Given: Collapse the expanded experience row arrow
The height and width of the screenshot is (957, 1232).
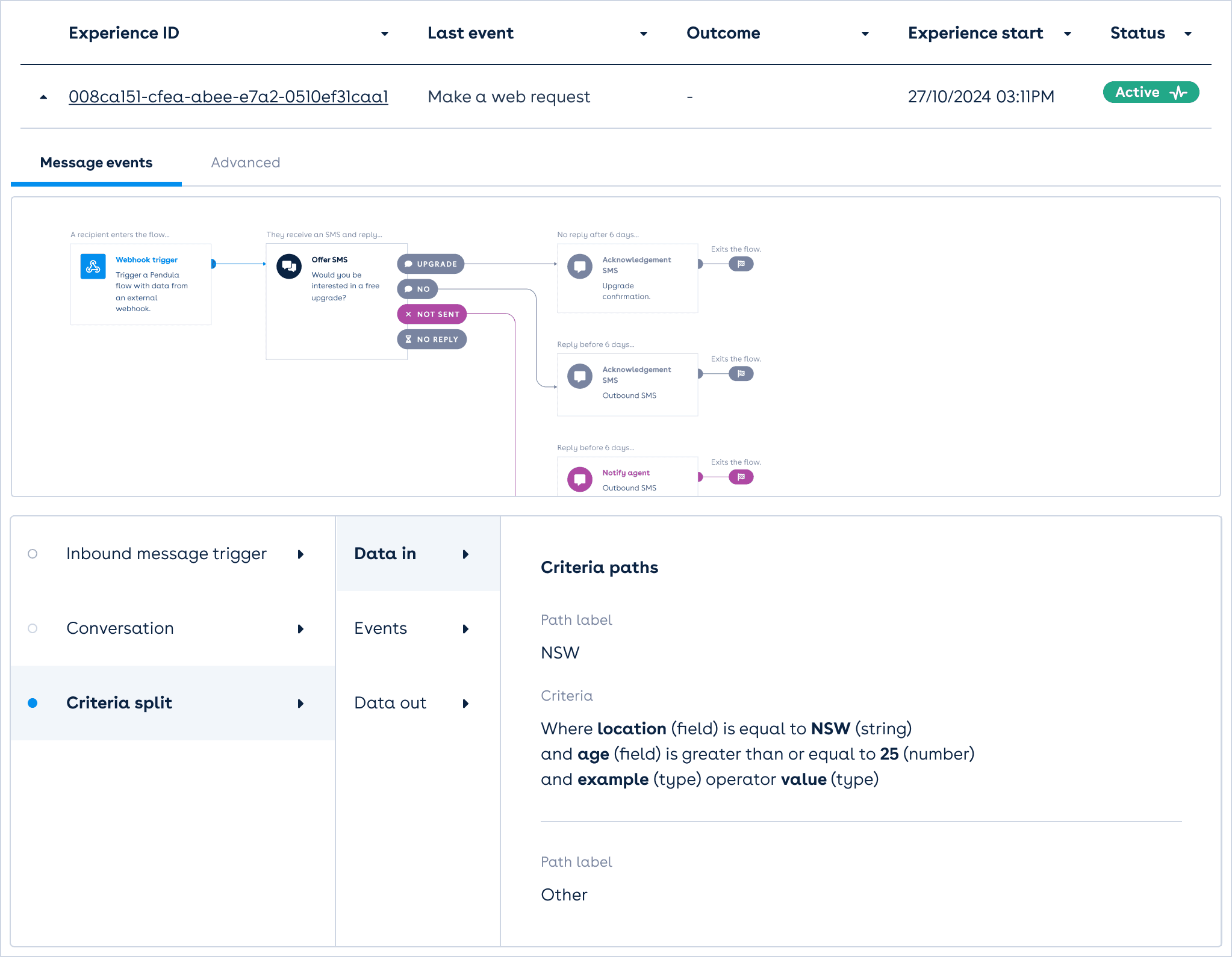Looking at the screenshot, I should pyautogui.click(x=43, y=97).
